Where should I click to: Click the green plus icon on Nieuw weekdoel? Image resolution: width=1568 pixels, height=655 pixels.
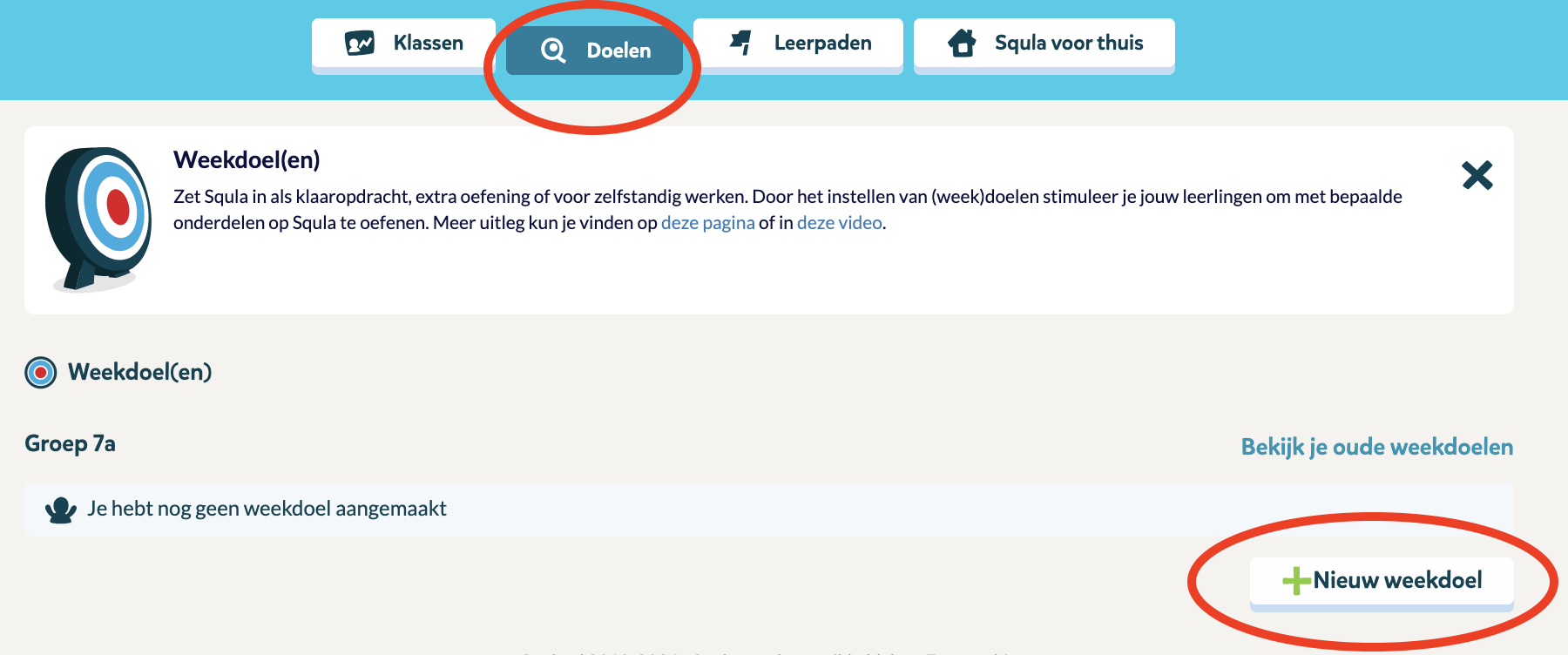tap(1297, 581)
